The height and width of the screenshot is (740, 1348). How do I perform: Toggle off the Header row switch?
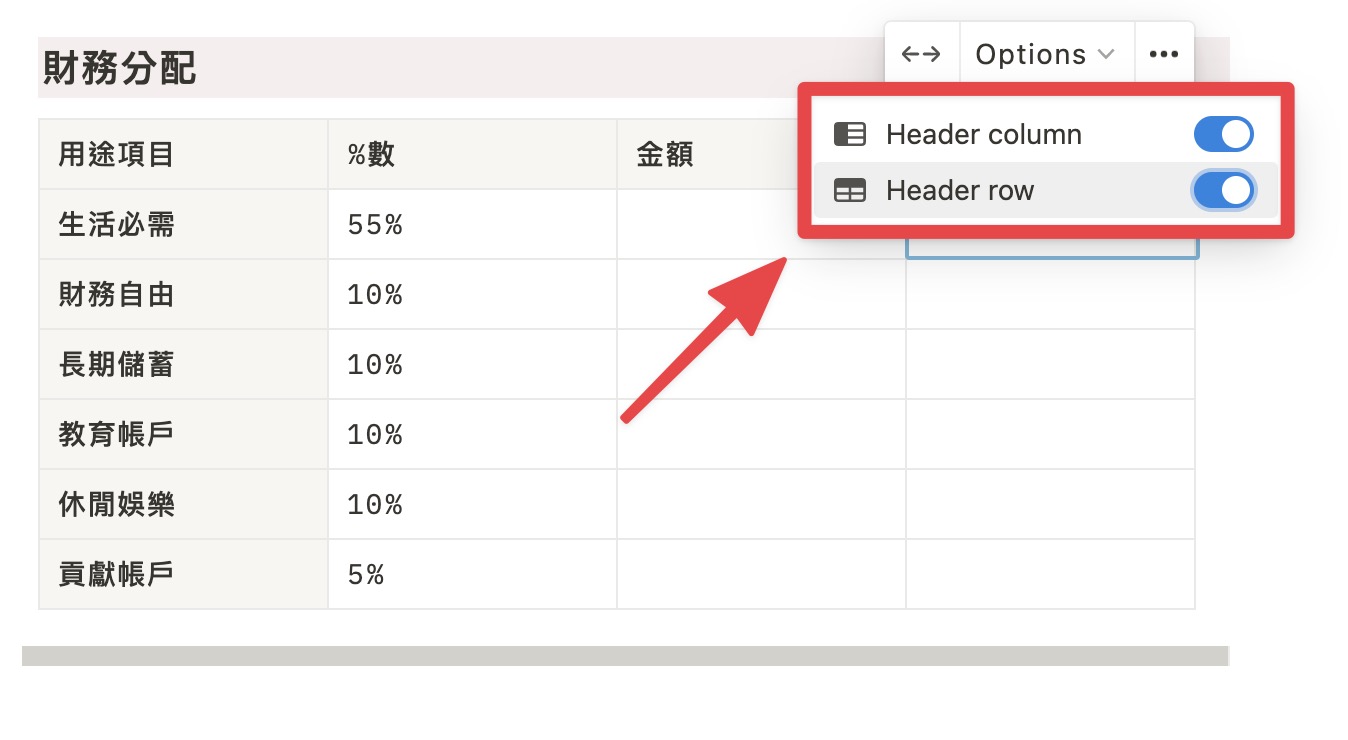1224,191
